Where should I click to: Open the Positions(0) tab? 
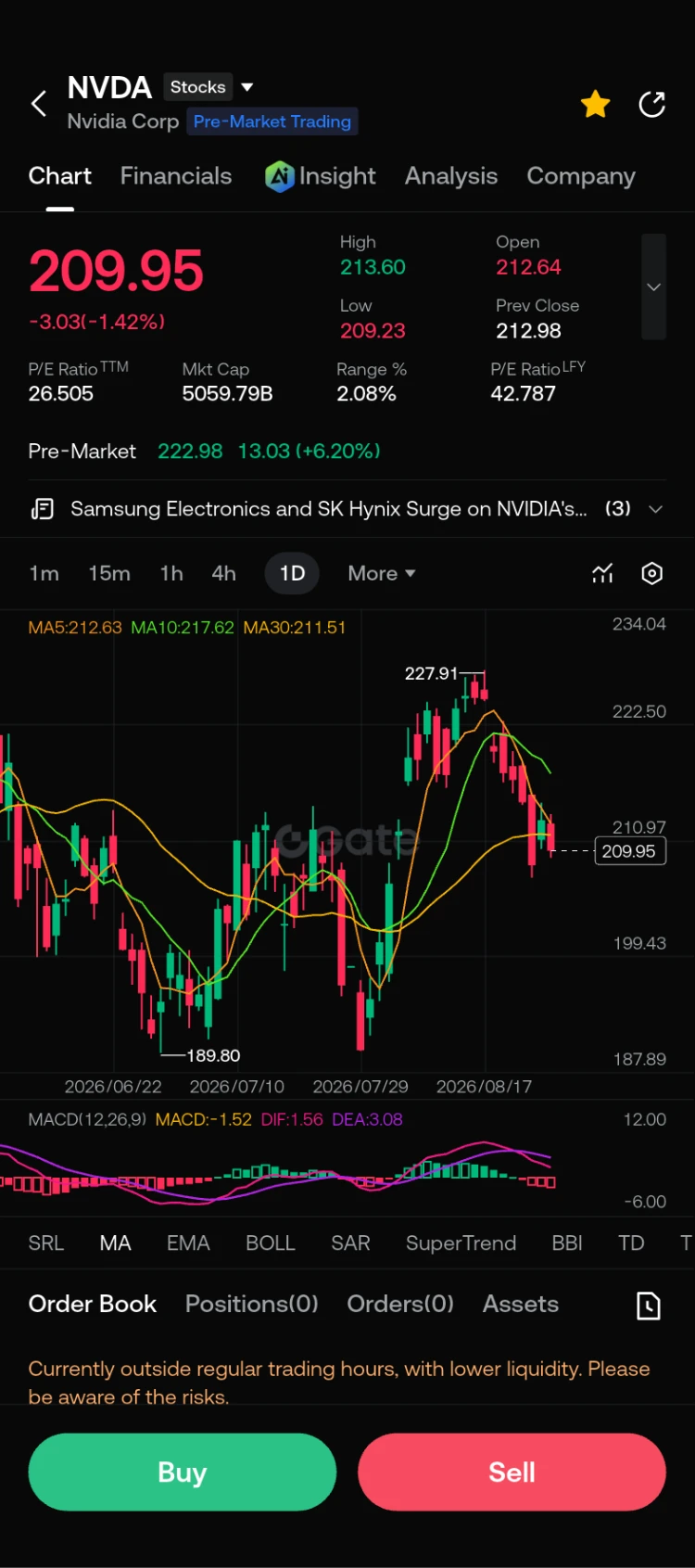tap(252, 1304)
